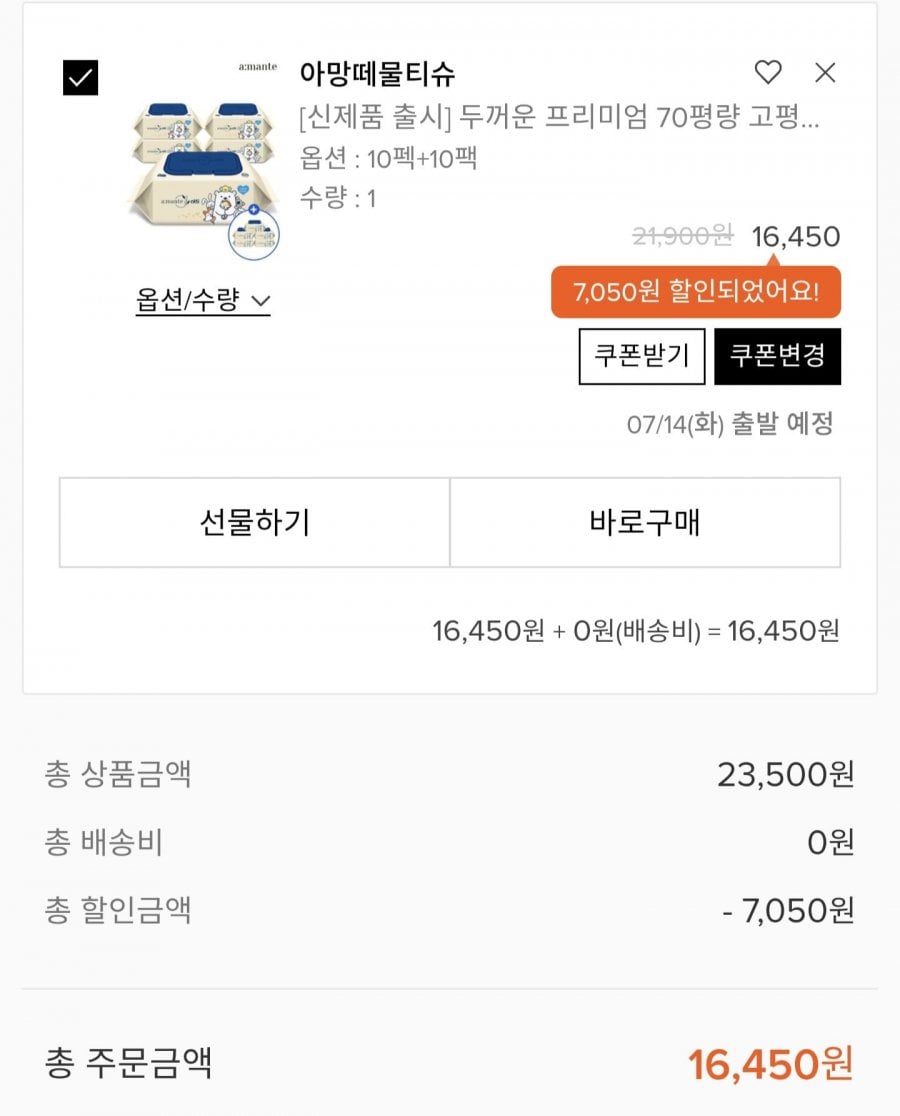The image size is (900, 1116).
Task: Click the 07/14(화) 출발 예정 notice
Action: (730, 425)
